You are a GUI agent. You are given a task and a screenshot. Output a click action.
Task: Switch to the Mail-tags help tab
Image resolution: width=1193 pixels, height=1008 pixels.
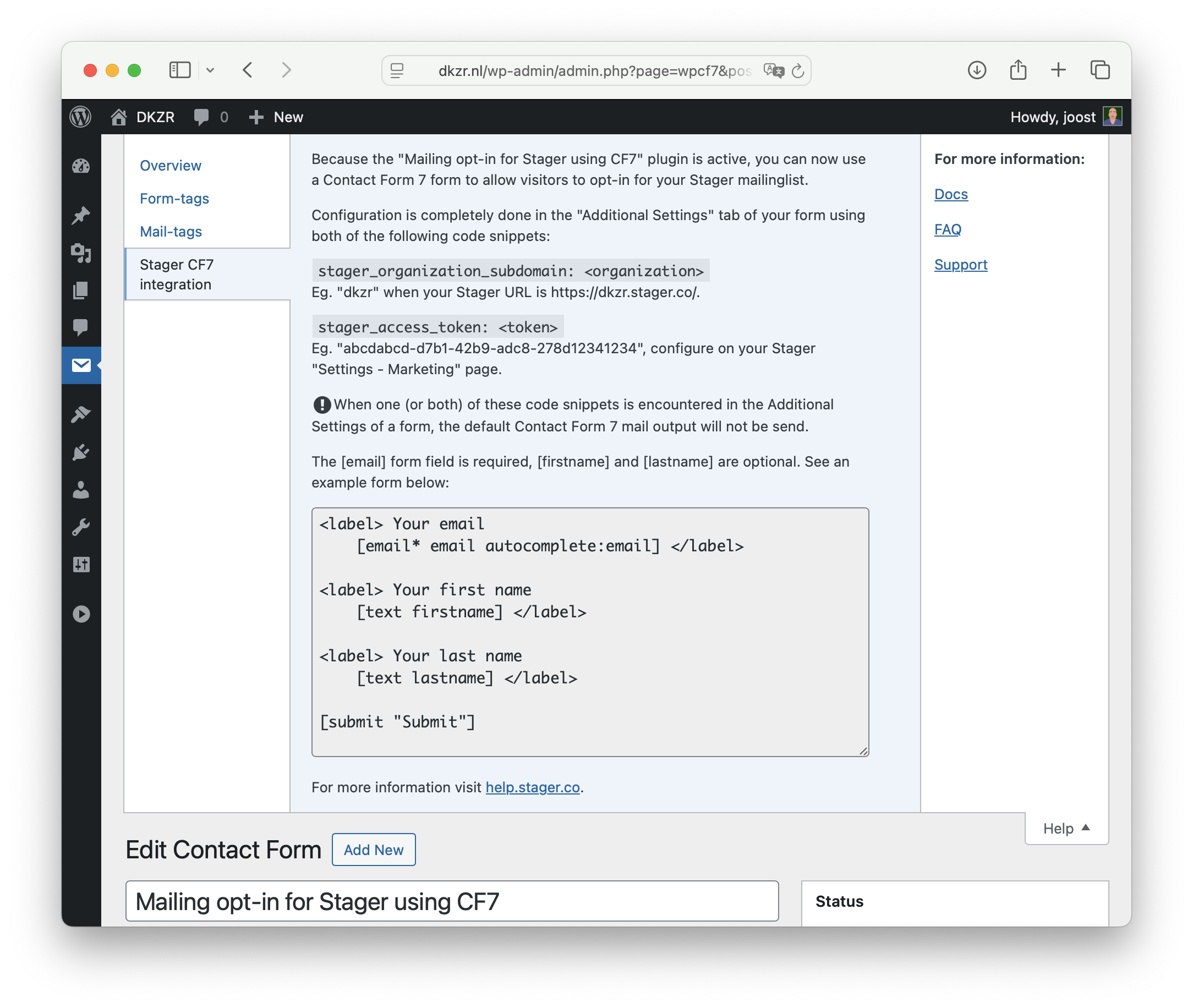point(171,232)
